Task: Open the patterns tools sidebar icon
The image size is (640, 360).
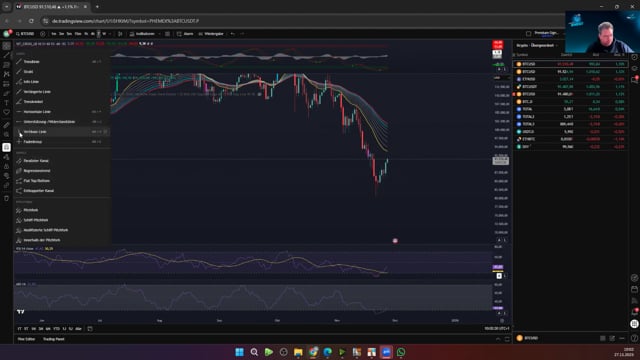Action: (x=7, y=74)
